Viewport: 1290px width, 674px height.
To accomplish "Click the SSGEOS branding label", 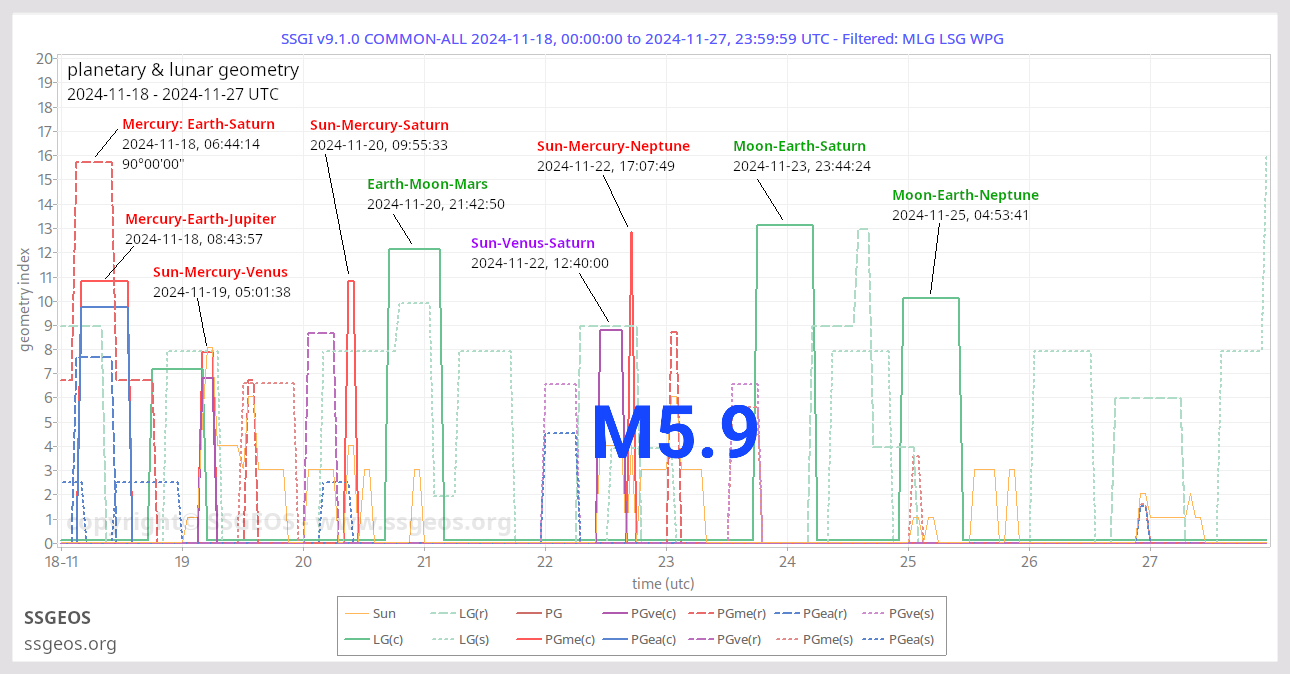I will point(57,618).
